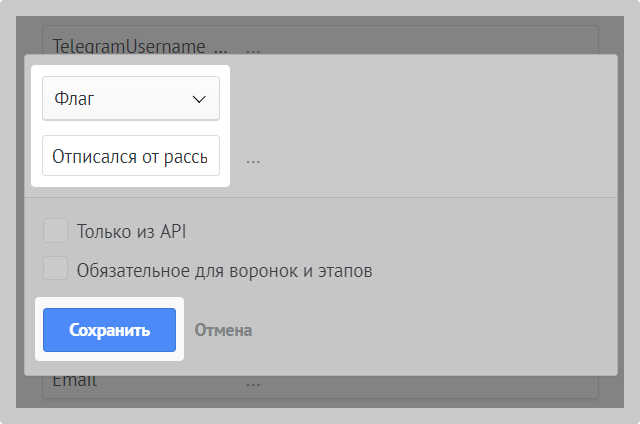Viewport: 640px width, 424px height.
Task: Click the ellipsis value in Email row
Action: coord(253,382)
